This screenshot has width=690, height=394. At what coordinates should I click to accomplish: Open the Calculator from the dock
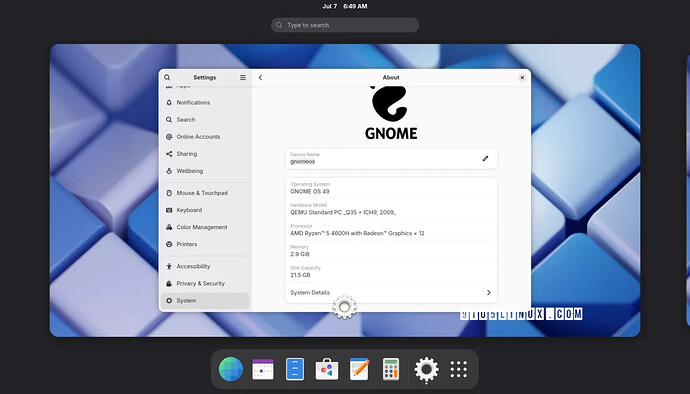pos(391,369)
